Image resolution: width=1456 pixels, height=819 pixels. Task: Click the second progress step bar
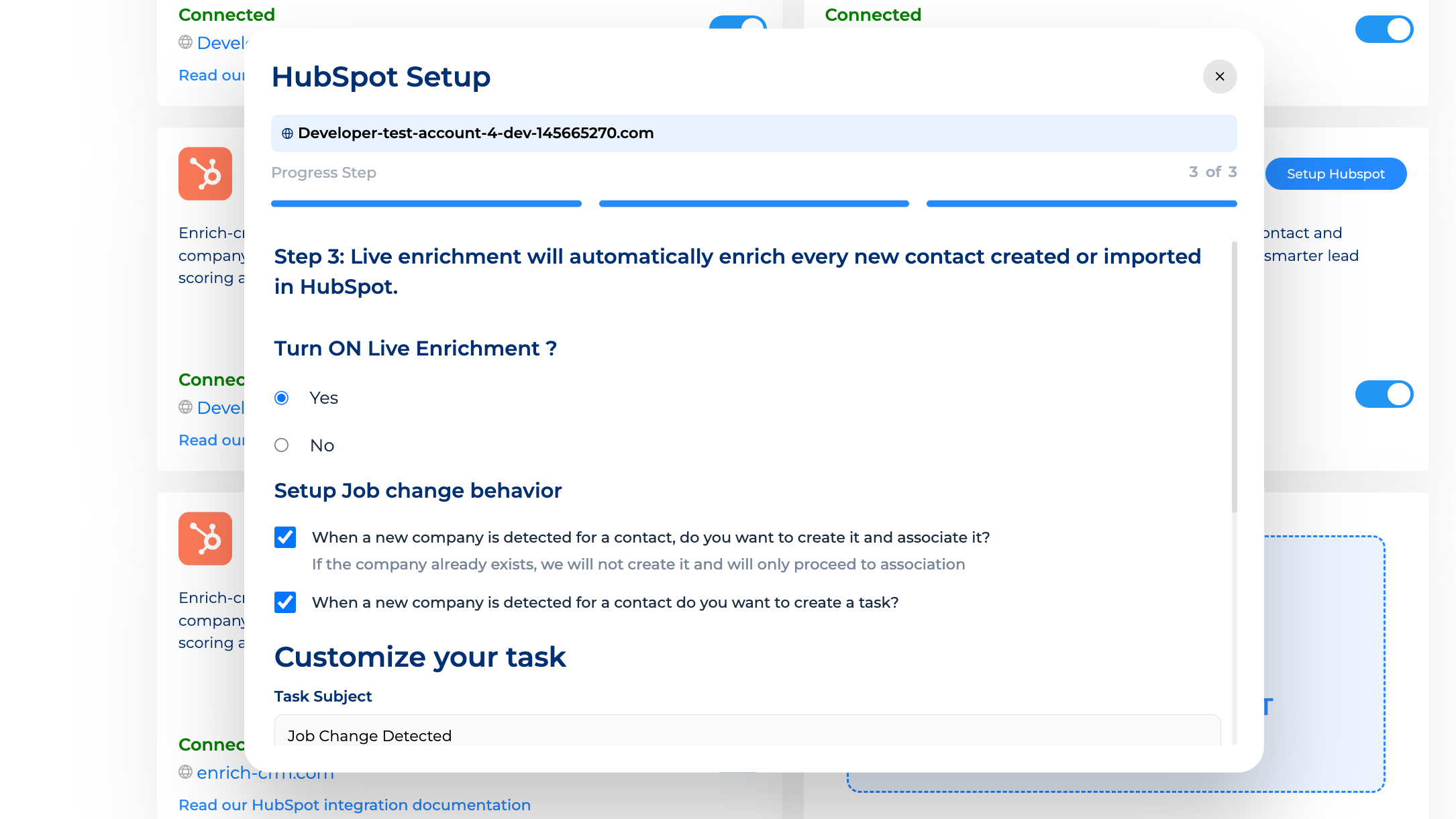click(753, 204)
